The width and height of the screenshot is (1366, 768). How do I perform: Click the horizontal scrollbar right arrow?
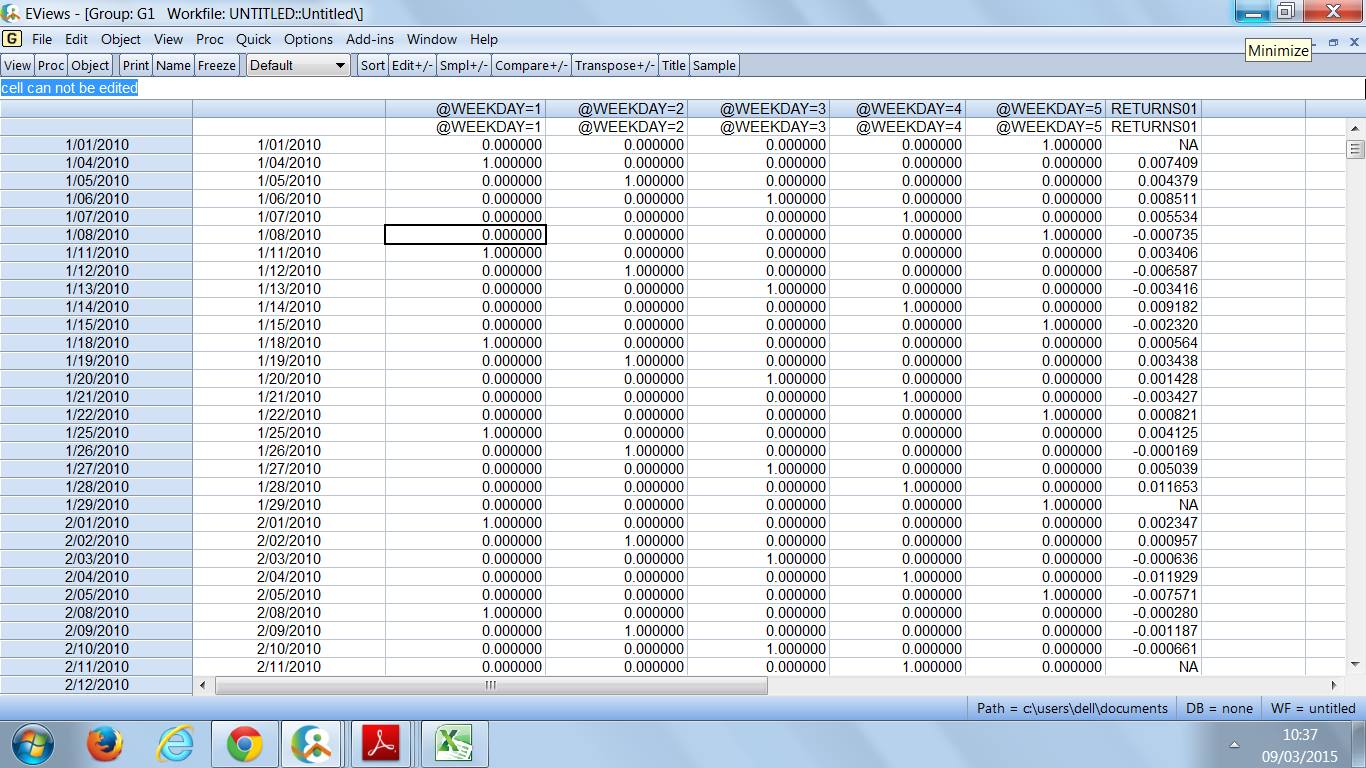1333,685
